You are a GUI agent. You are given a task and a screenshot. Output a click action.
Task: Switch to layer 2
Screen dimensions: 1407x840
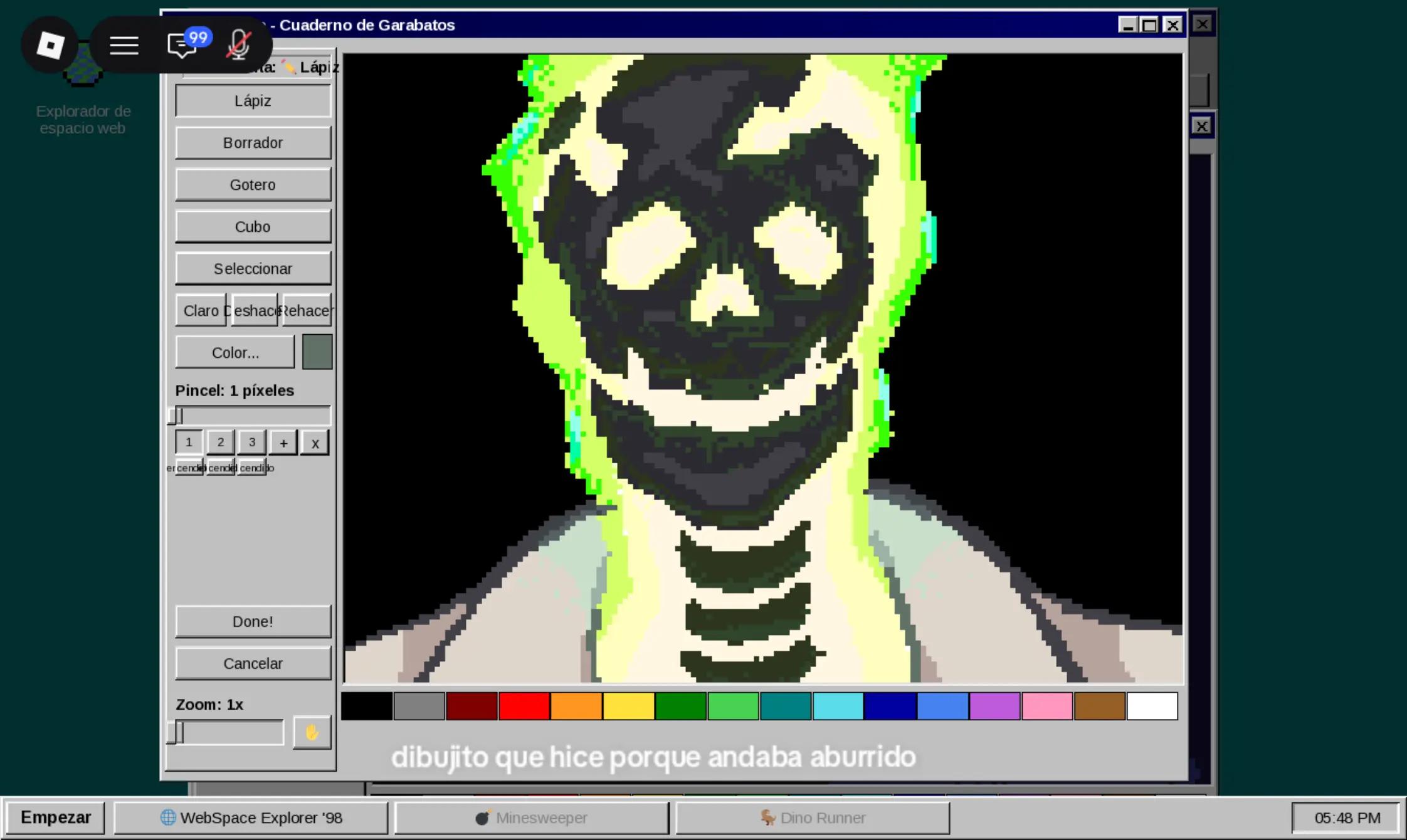click(220, 443)
